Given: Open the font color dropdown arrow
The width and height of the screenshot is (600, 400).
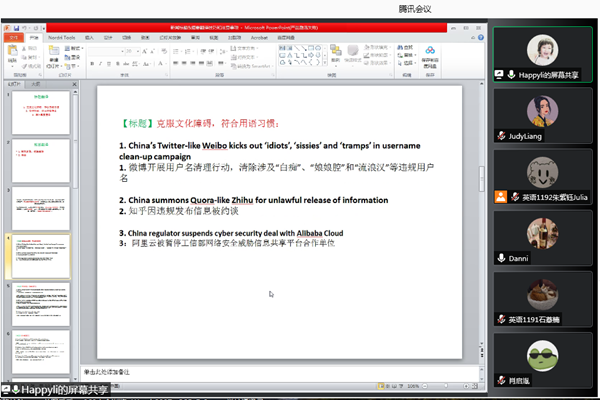Looking at the screenshot, I should click(166, 64).
